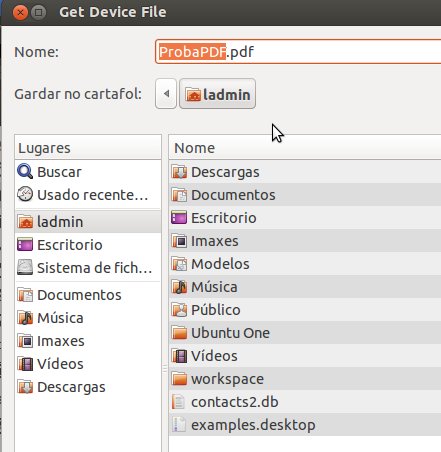This screenshot has height=452, width=441.
Task: Click the Usado recente clock icon
Action: pos(25,194)
